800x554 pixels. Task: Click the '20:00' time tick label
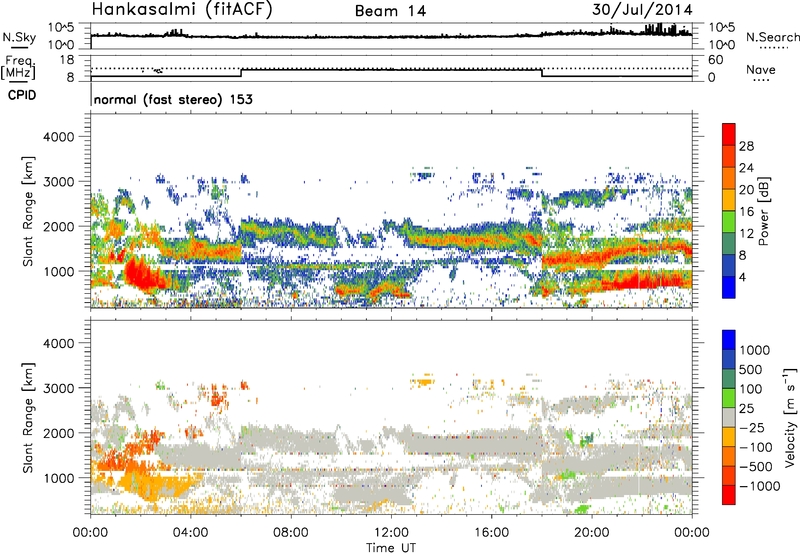click(592, 533)
